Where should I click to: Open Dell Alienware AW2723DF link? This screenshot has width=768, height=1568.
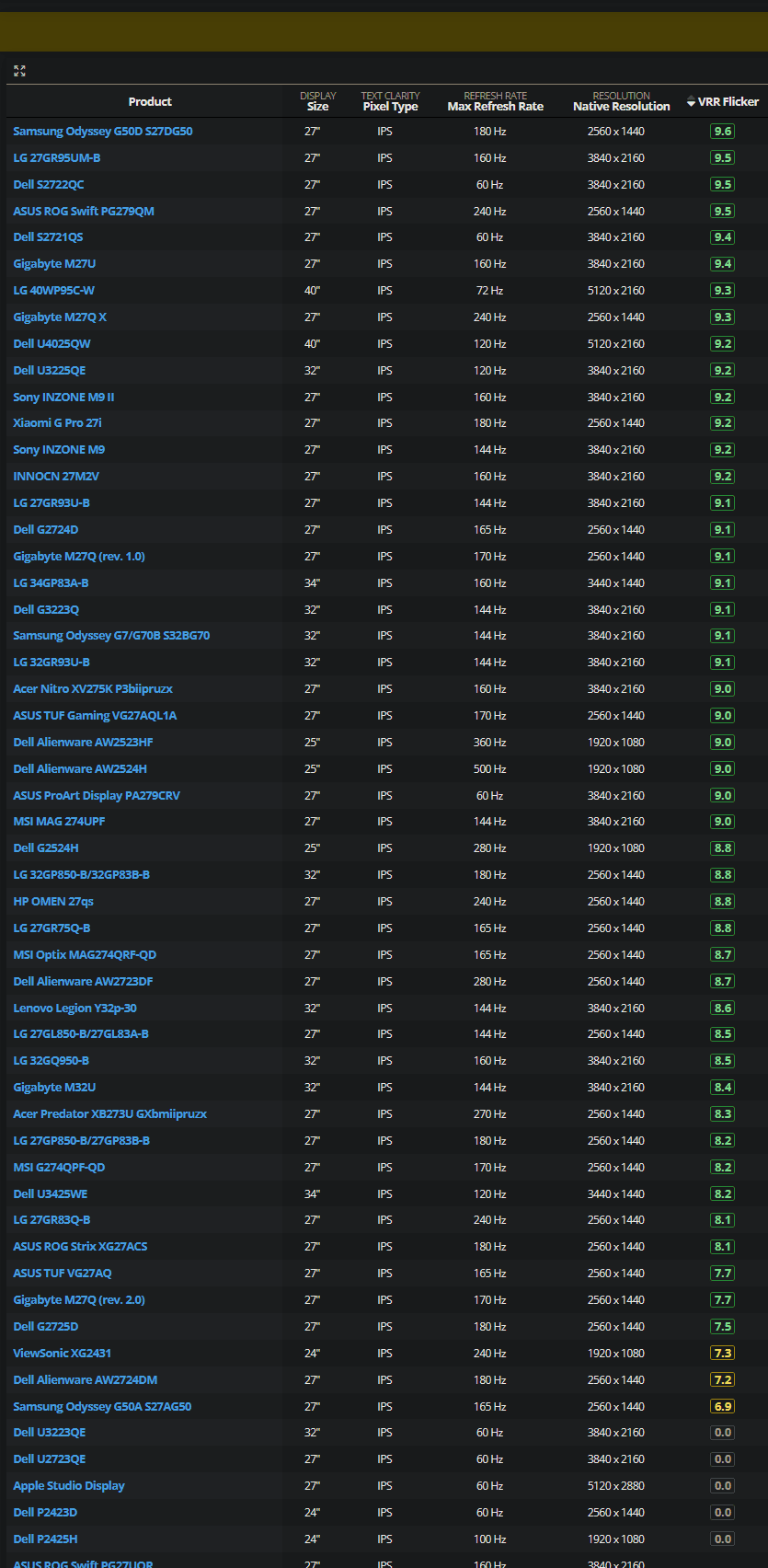(x=83, y=982)
